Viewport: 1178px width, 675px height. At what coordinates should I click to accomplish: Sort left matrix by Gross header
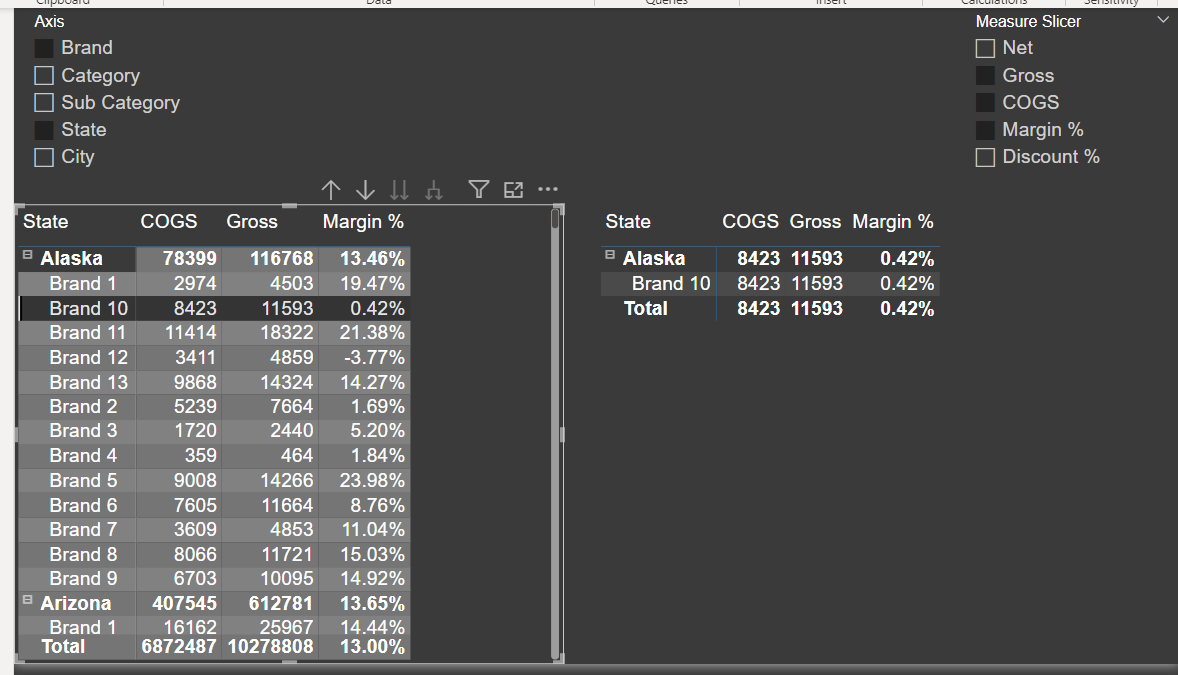coord(252,222)
